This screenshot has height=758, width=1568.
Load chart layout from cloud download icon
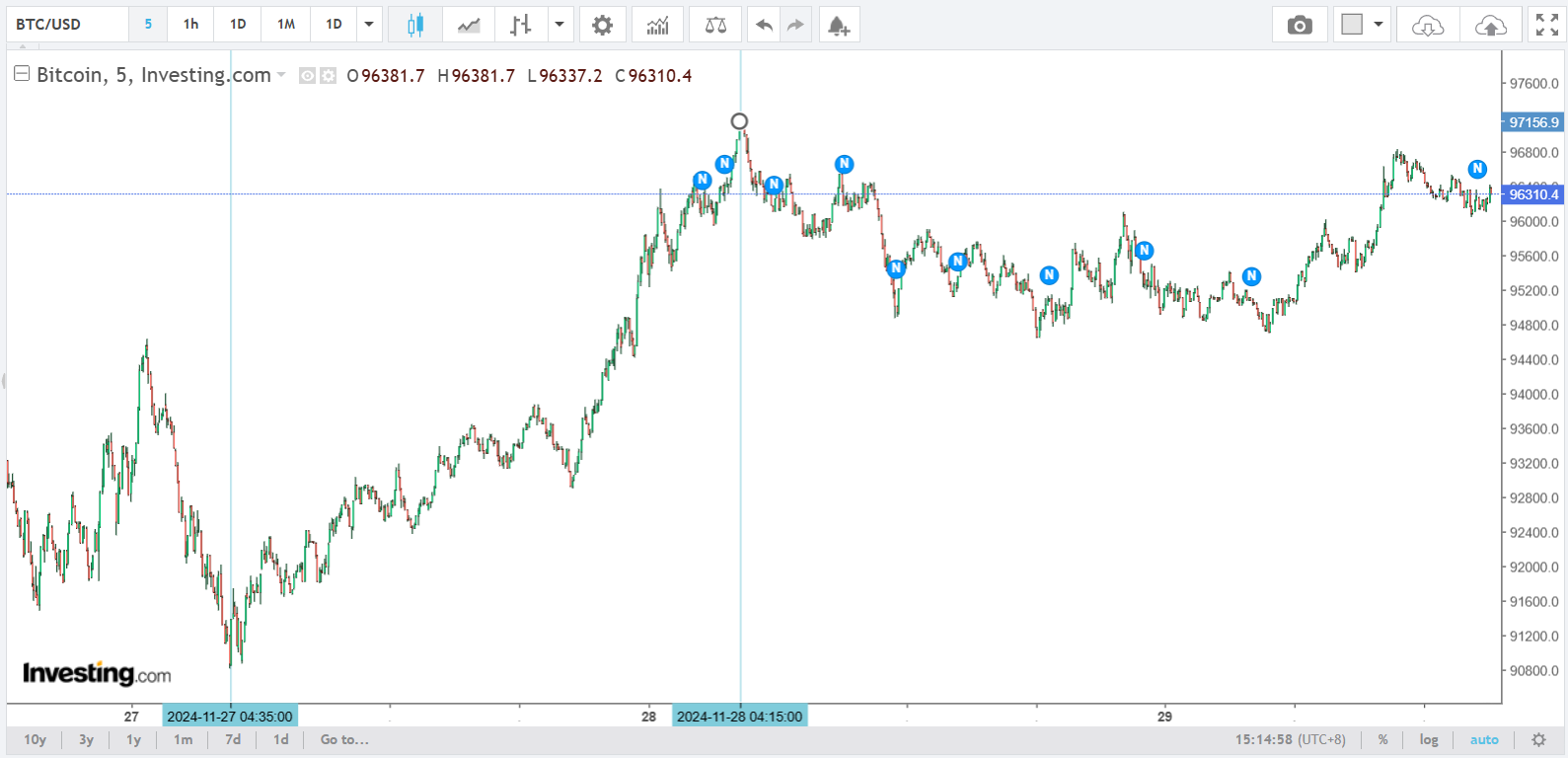tap(1428, 25)
